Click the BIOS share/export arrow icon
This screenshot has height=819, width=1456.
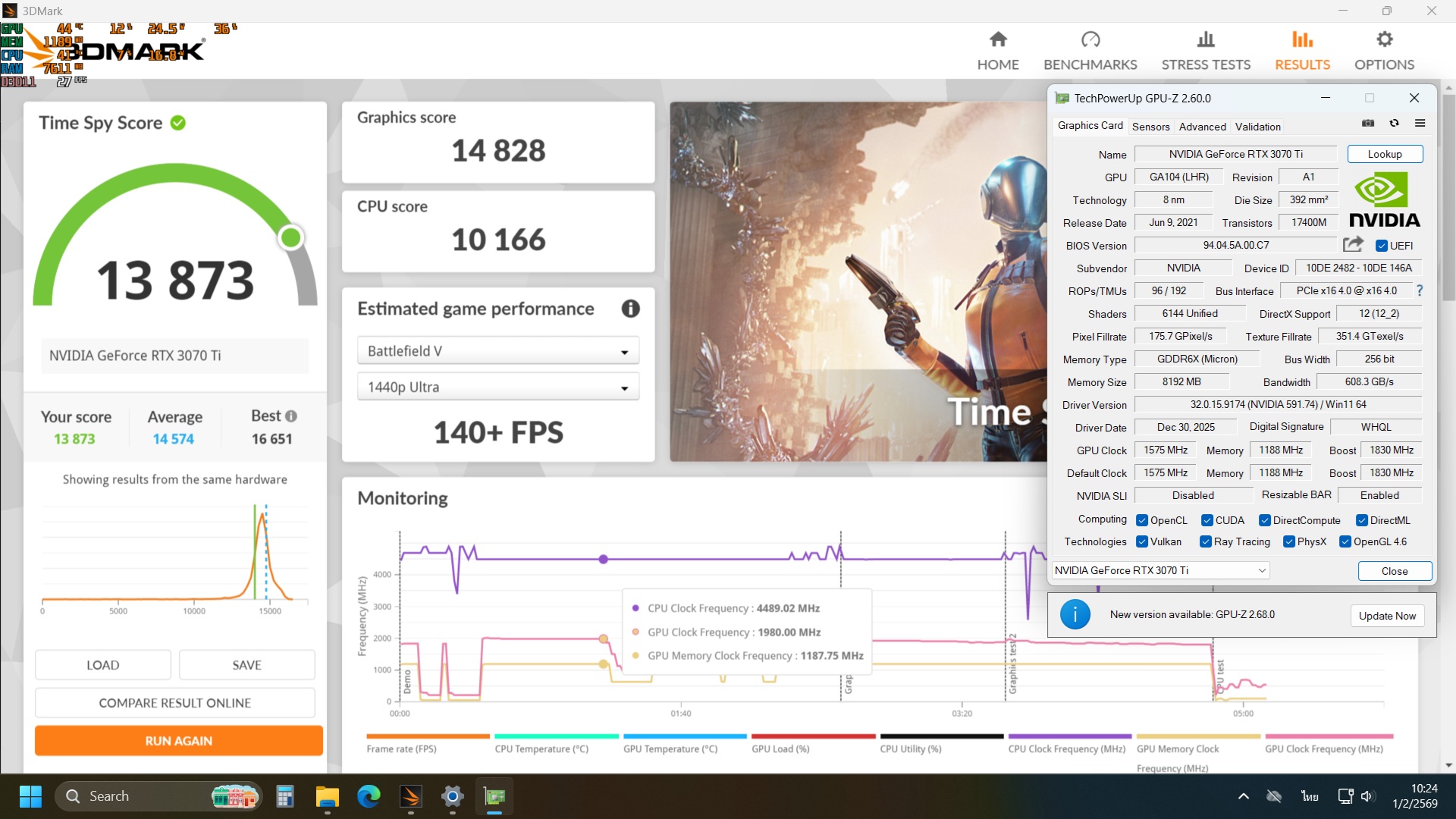1353,244
